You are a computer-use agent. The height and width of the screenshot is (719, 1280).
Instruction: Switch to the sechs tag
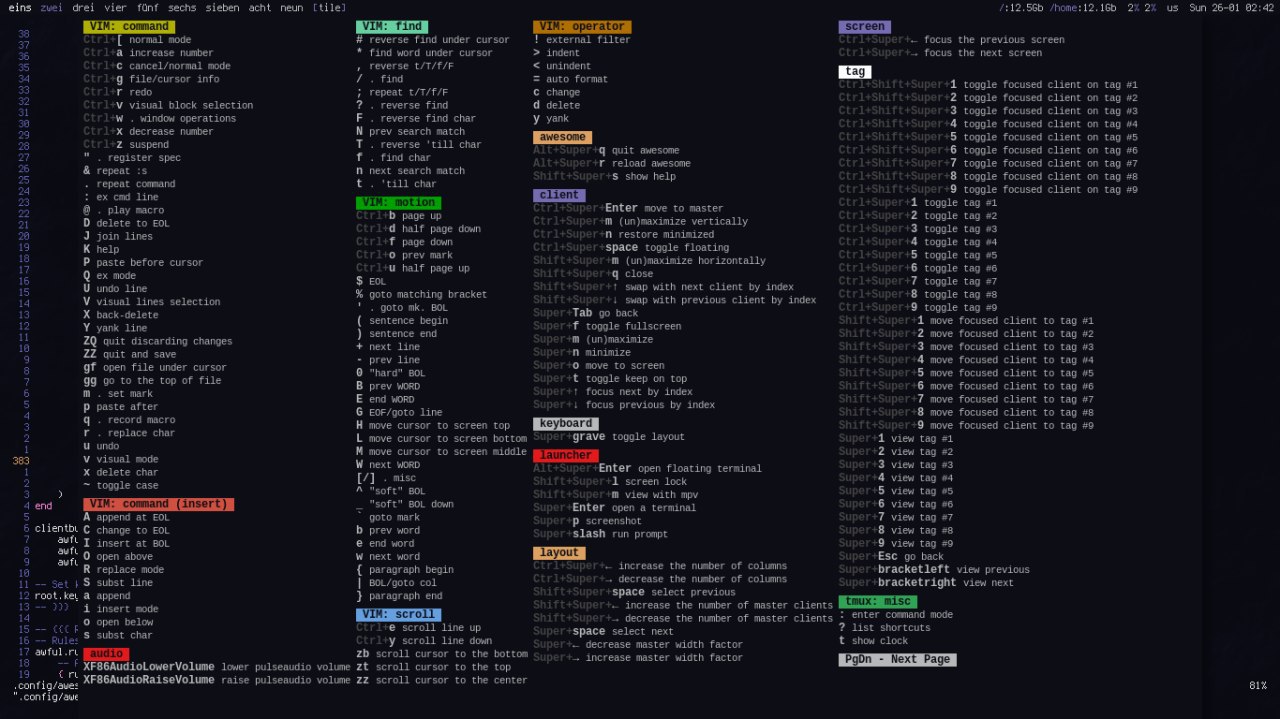tap(182, 8)
